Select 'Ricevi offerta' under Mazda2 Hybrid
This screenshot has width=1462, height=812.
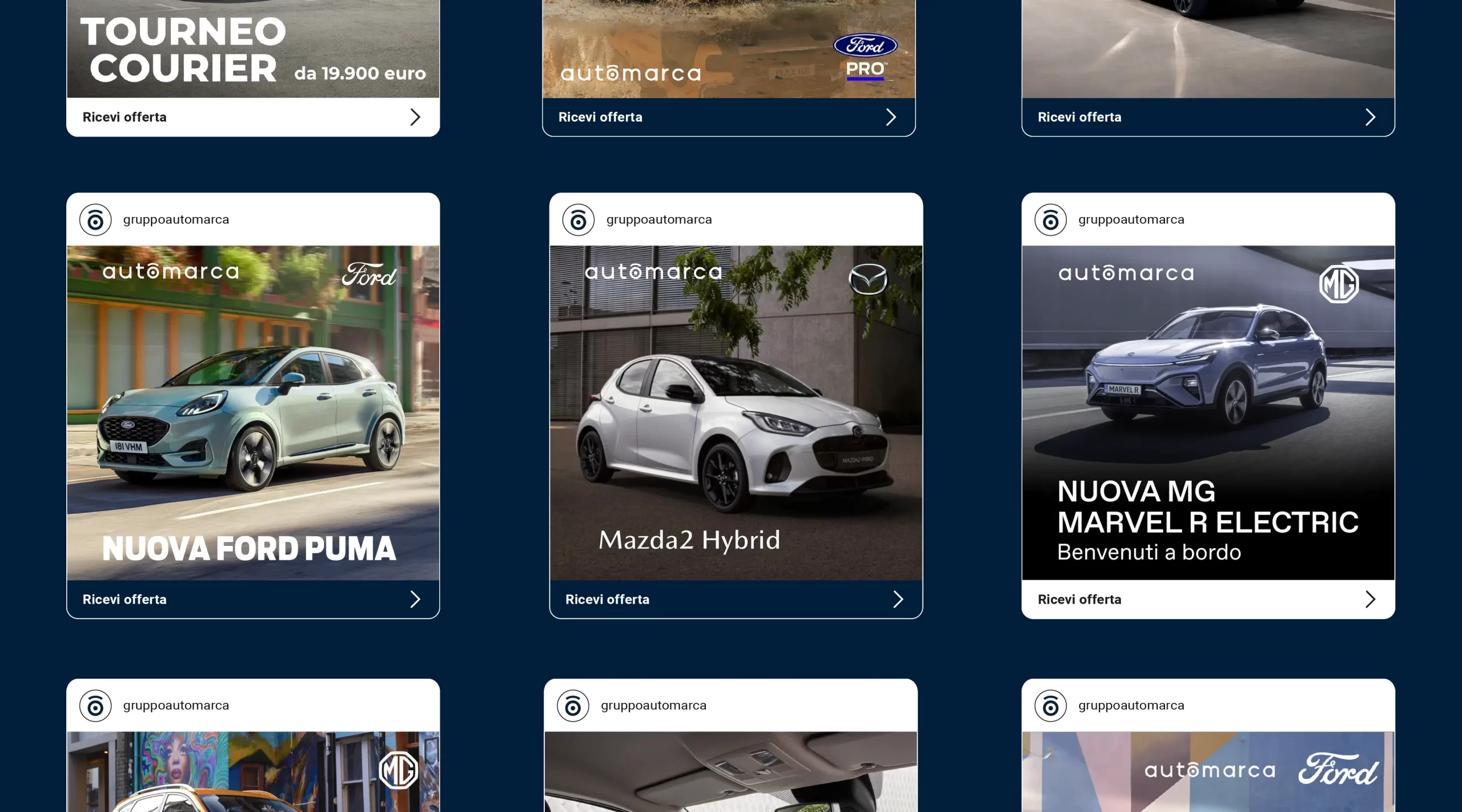(x=607, y=599)
